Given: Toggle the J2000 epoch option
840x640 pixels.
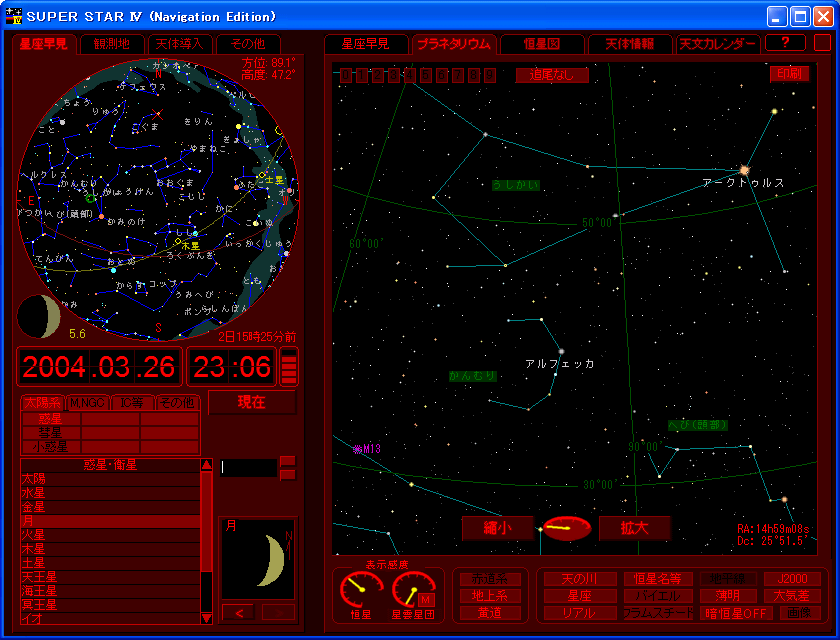Looking at the screenshot, I should (x=792, y=578).
